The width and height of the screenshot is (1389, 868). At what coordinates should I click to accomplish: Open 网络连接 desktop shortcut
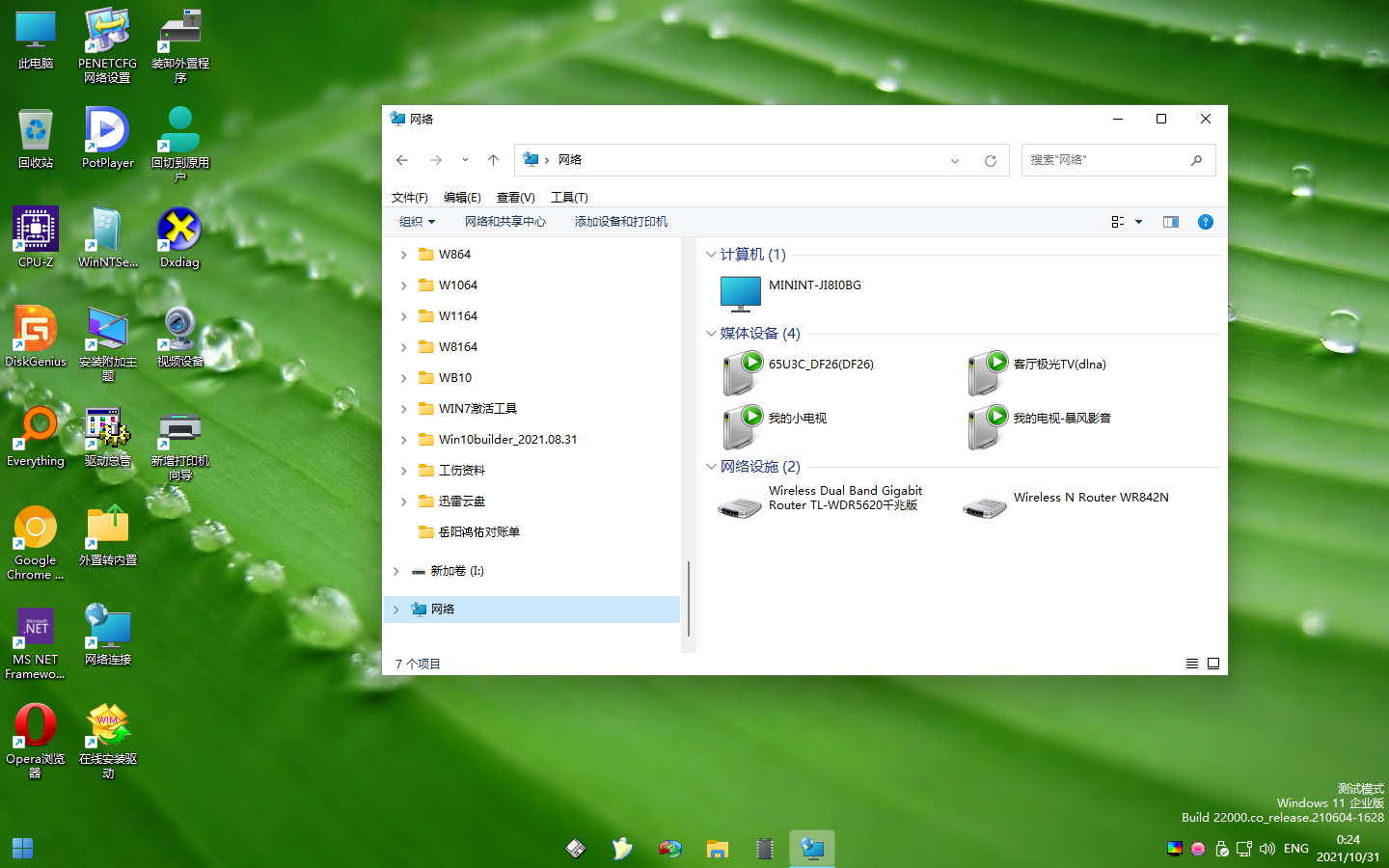[107, 635]
